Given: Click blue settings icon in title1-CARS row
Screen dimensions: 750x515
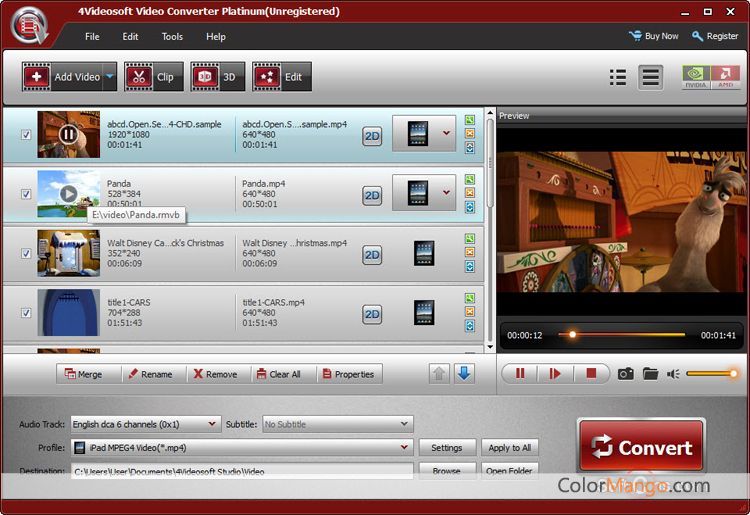Looking at the screenshot, I should pos(470,325).
